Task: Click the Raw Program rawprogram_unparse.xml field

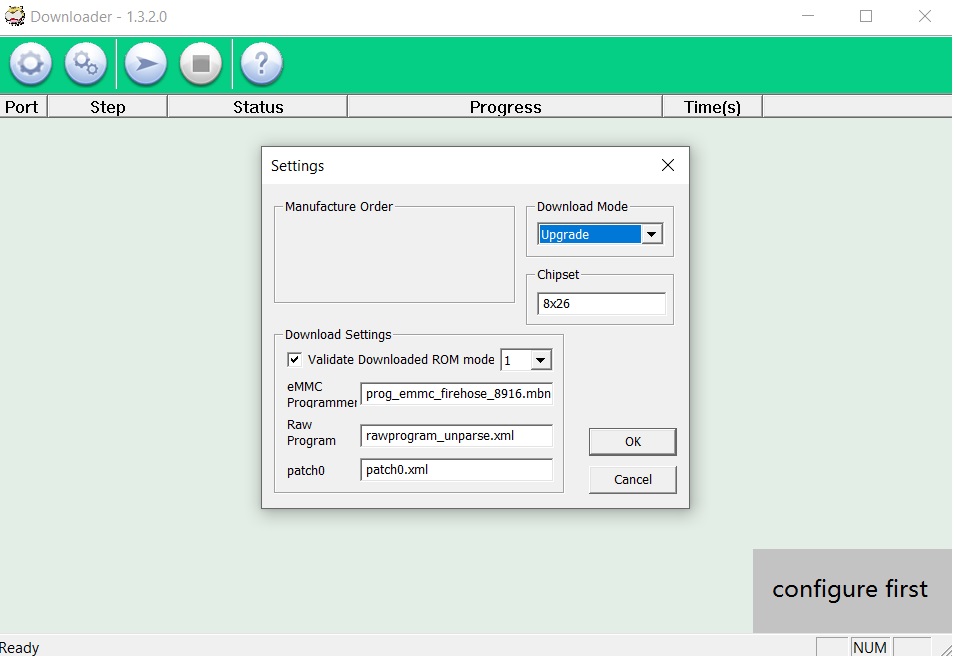Action: (457, 436)
